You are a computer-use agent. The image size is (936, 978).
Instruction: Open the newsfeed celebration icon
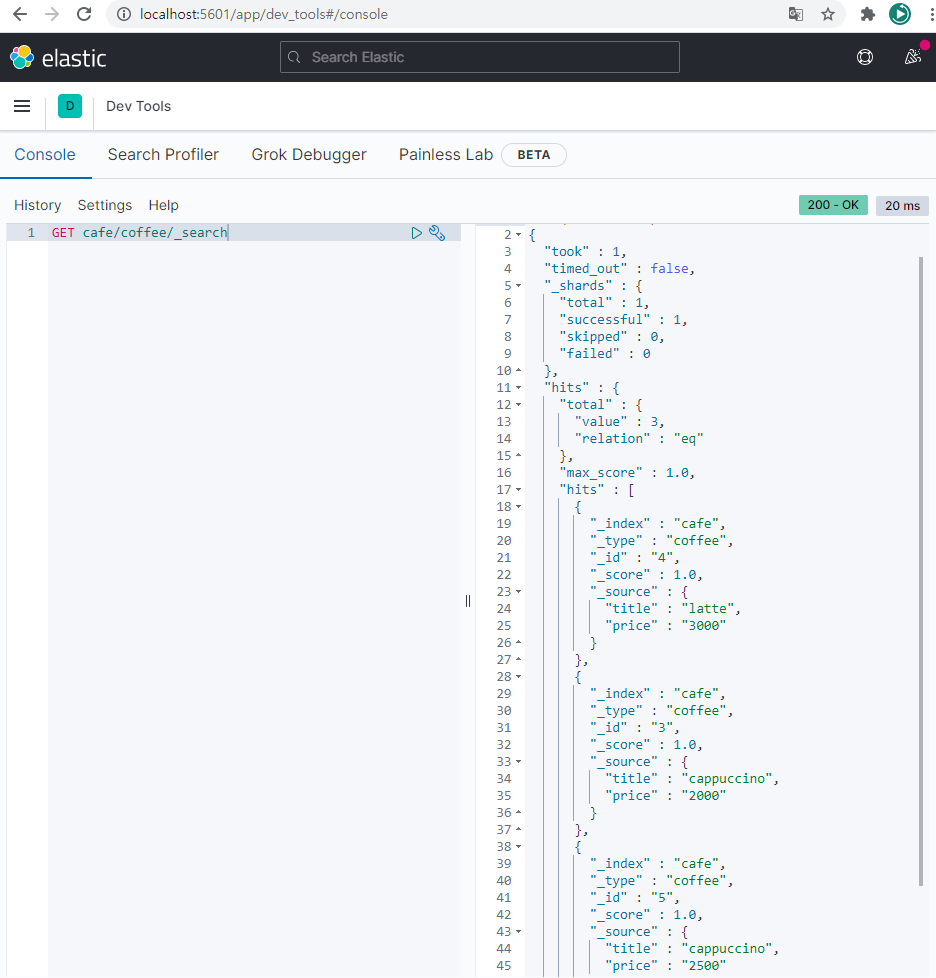click(x=913, y=57)
